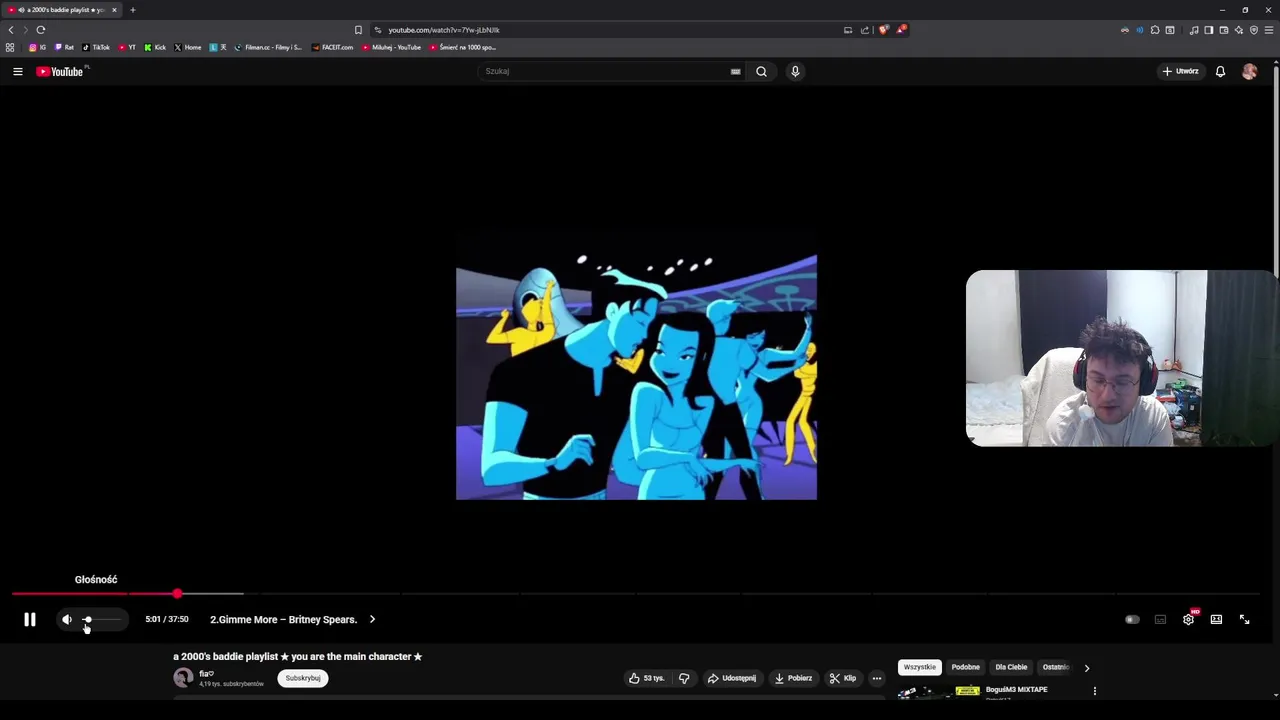Click 'Udostępnij' share button
This screenshot has height=720, width=1280.
(x=732, y=678)
